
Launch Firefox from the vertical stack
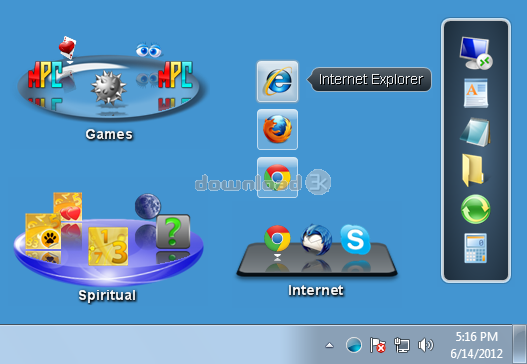pyautogui.click(x=277, y=129)
